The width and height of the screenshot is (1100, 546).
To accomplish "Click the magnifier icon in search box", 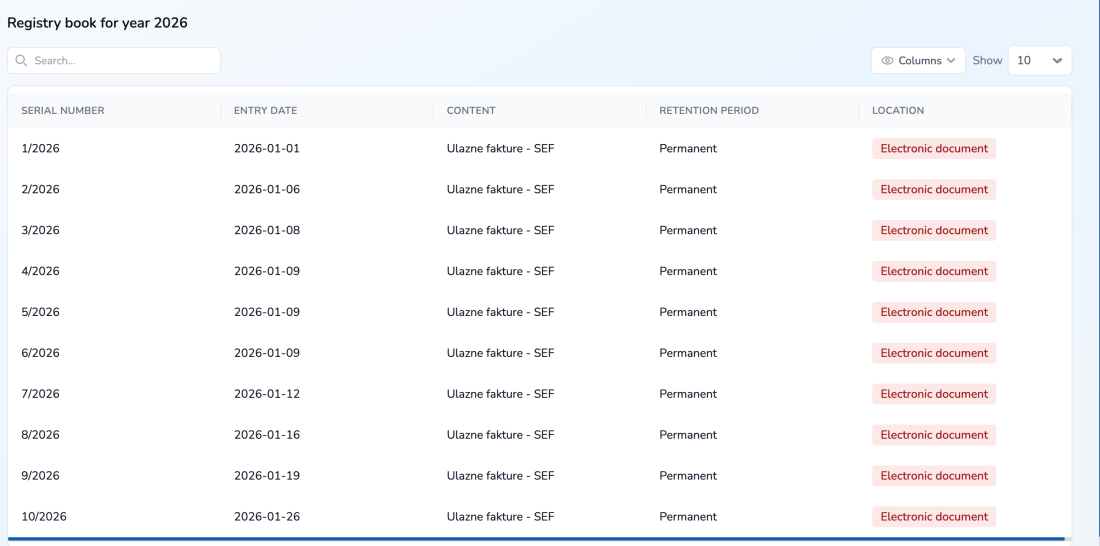I will point(21,61).
